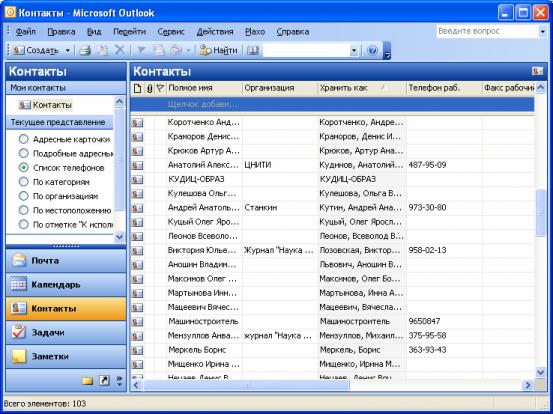
Task: Expand the Введите вопрос box dropdown arrow
Action: point(542,32)
